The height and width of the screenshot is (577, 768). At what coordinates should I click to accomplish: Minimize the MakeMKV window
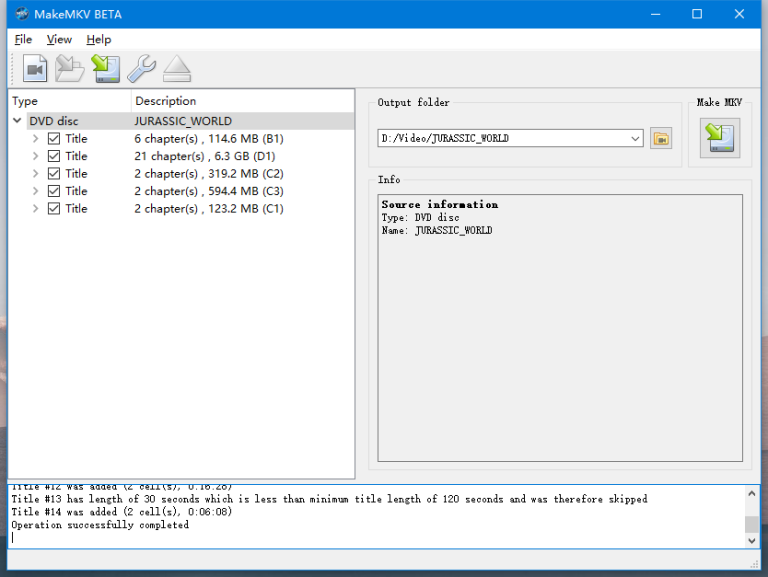click(655, 14)
